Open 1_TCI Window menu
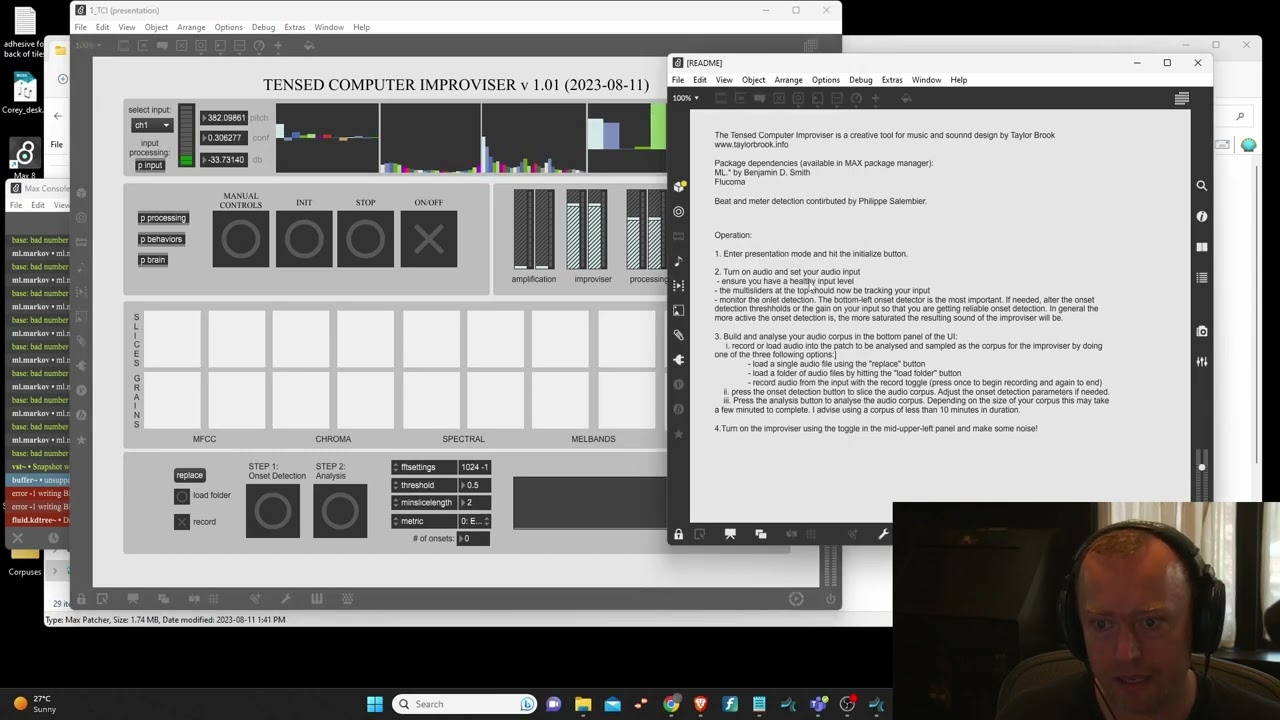The width and height of the screenshot is (1280, 720). tap(329, 27)
